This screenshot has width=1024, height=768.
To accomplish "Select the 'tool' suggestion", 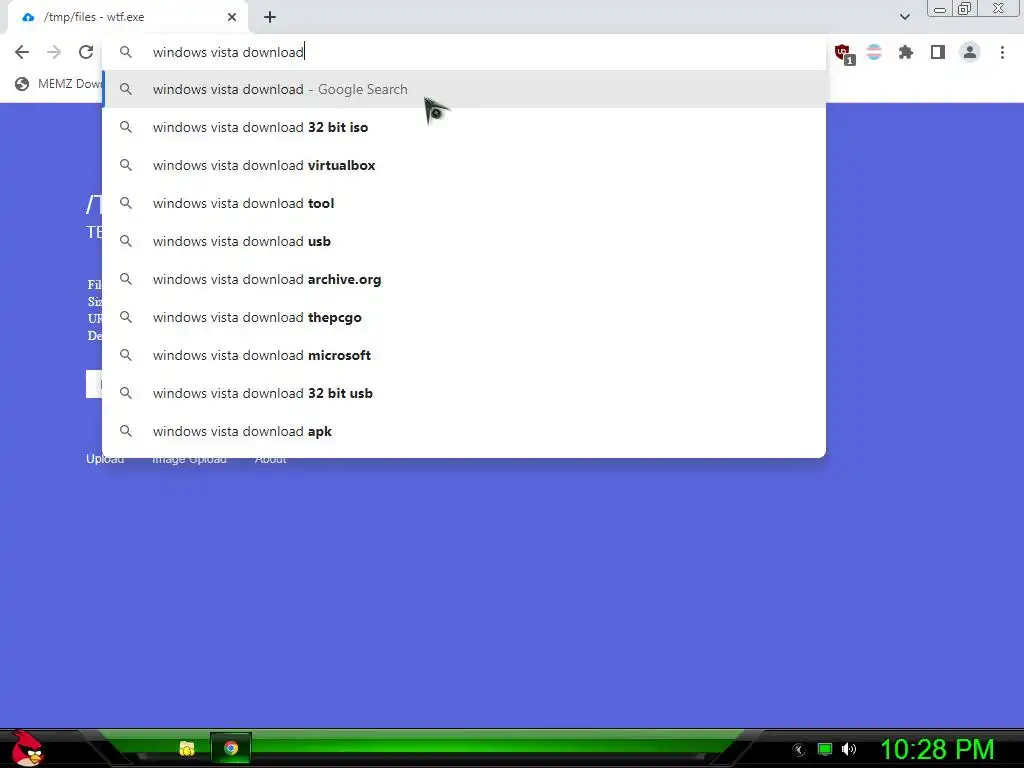I will coord(464,203).
